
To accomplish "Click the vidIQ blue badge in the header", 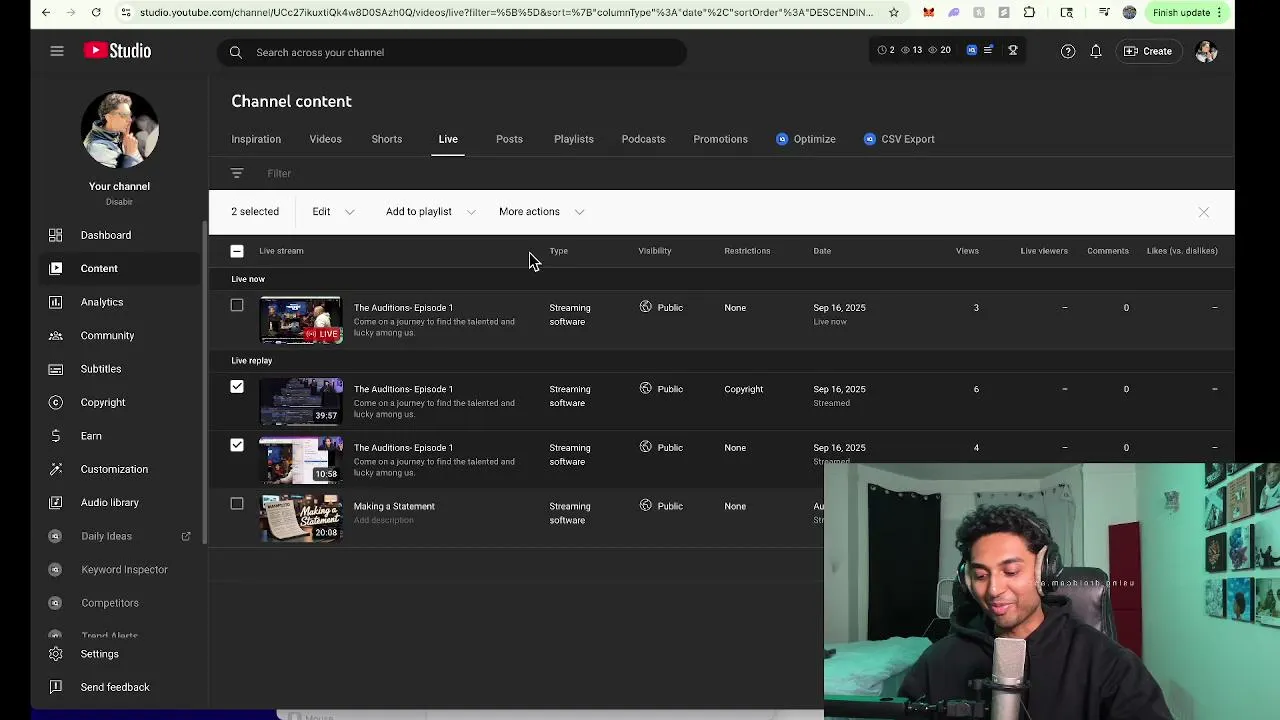I will 971,50.
